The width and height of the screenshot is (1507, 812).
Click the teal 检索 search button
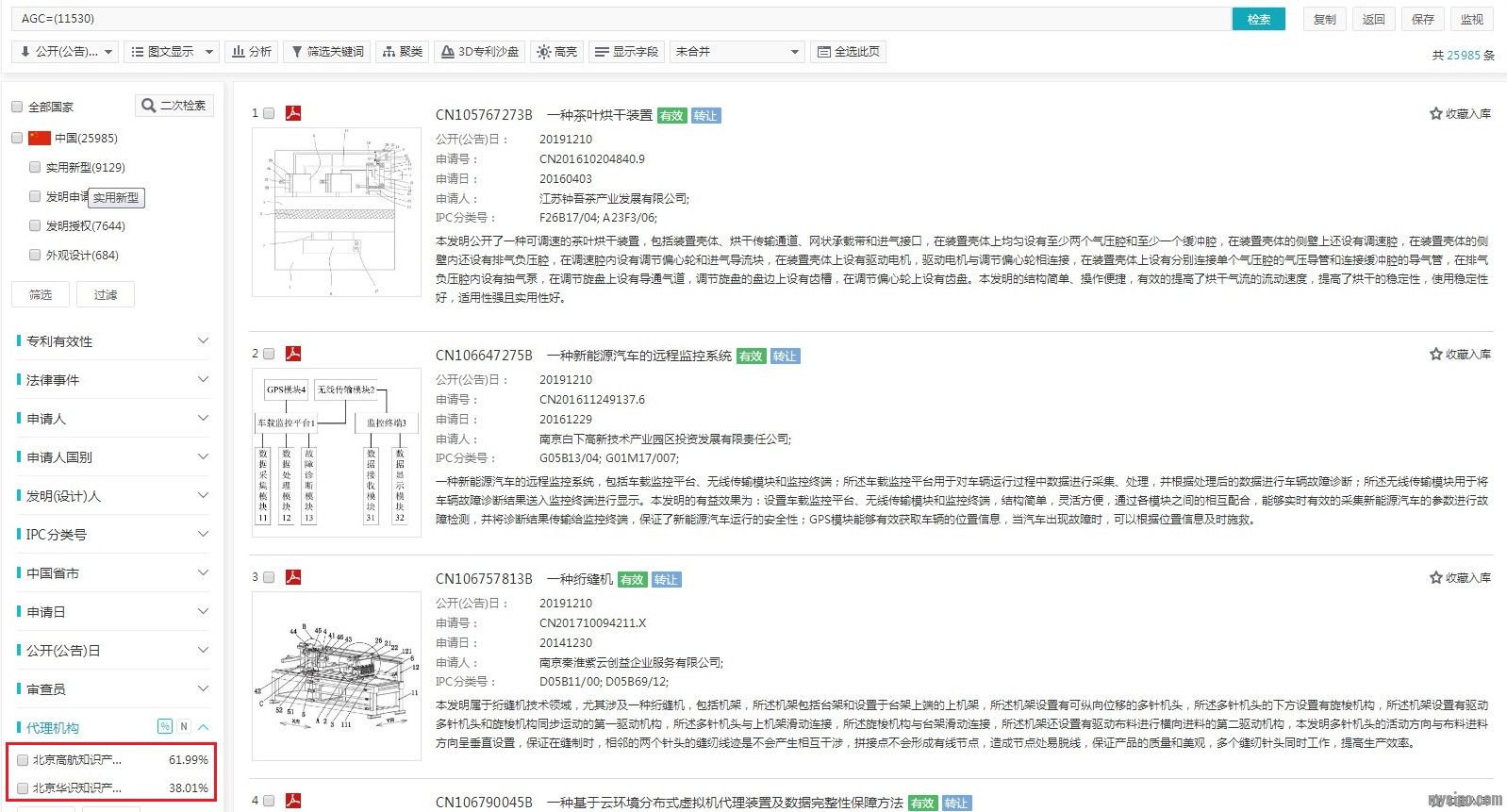point(1258,19)
